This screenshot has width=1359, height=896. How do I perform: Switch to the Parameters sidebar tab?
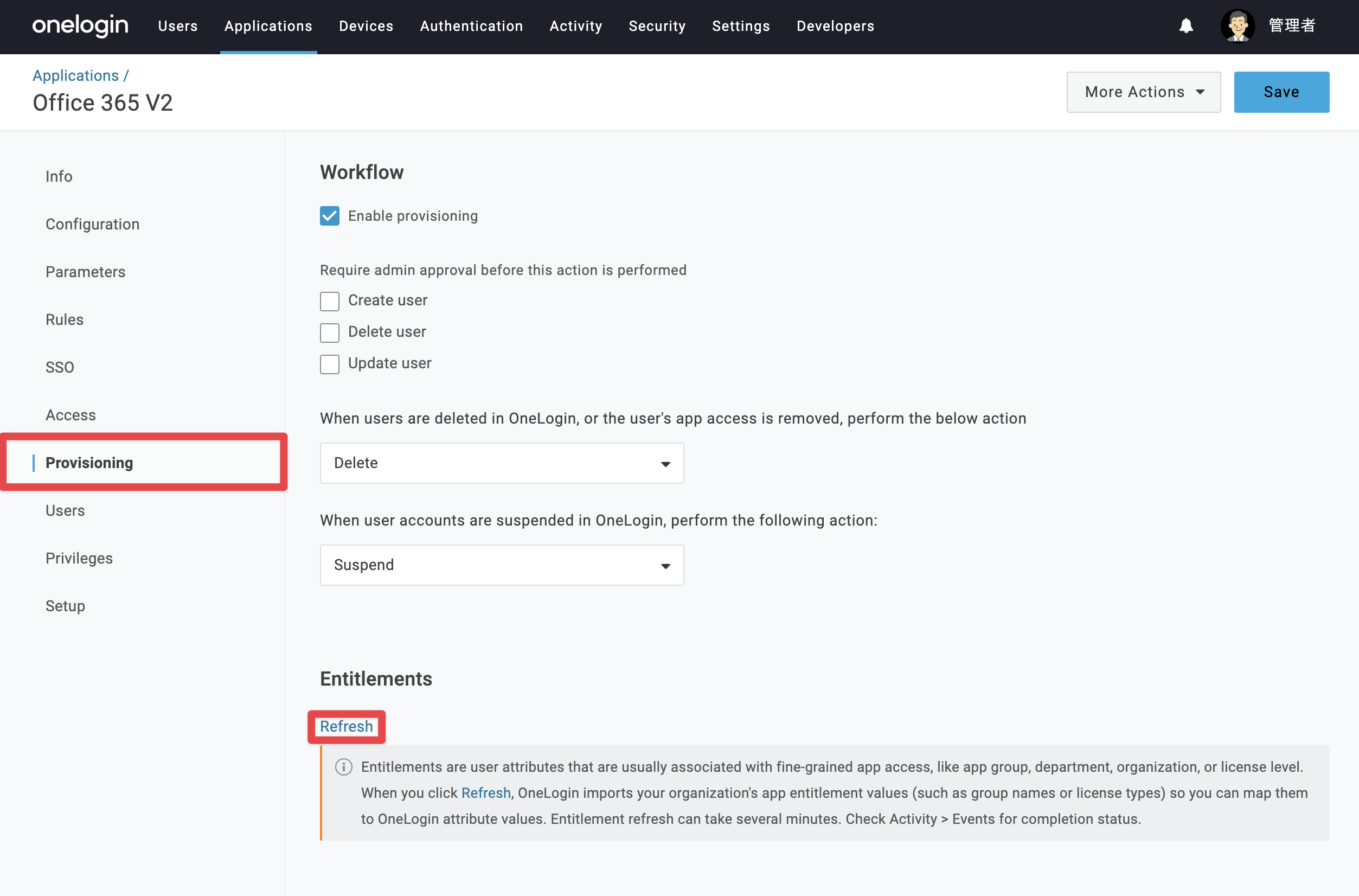point(86,272)
